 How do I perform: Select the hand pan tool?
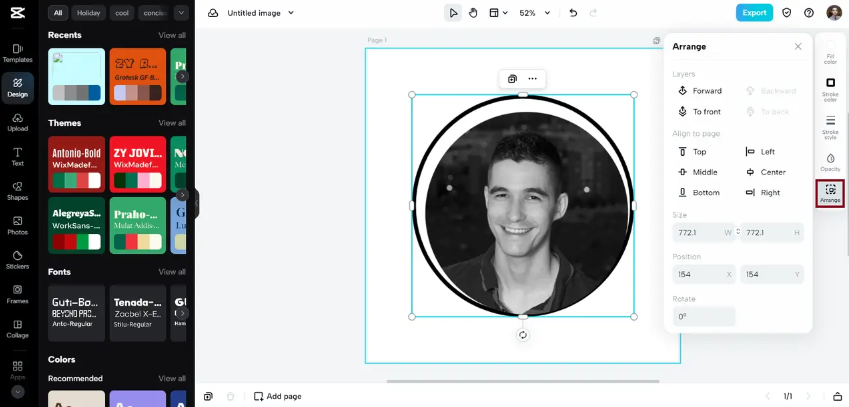tap(473, 13)
